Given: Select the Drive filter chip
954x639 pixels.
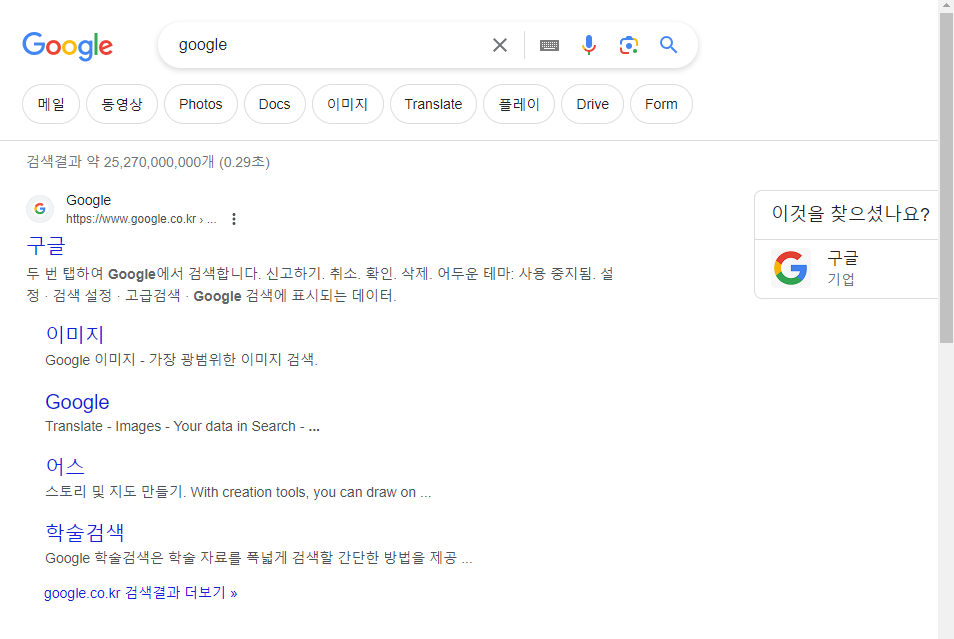Looking at the screenshot, I should click(x=593, y=104).
